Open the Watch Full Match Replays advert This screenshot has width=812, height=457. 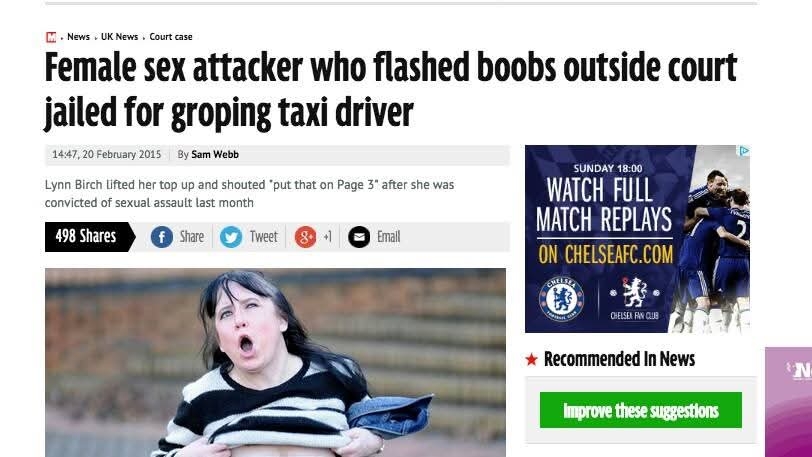coord(637,239)
